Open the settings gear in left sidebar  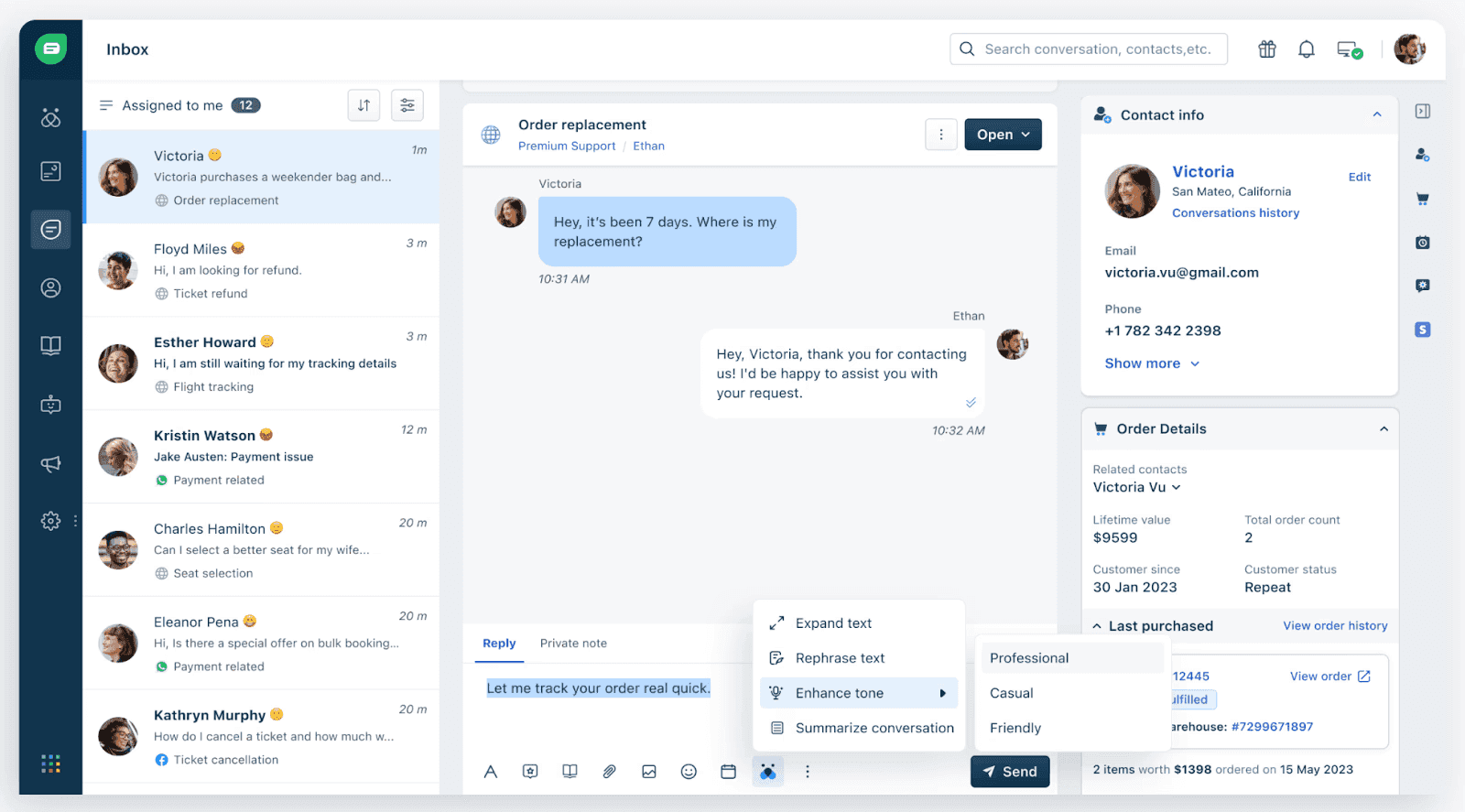click(x=51, y=521)
